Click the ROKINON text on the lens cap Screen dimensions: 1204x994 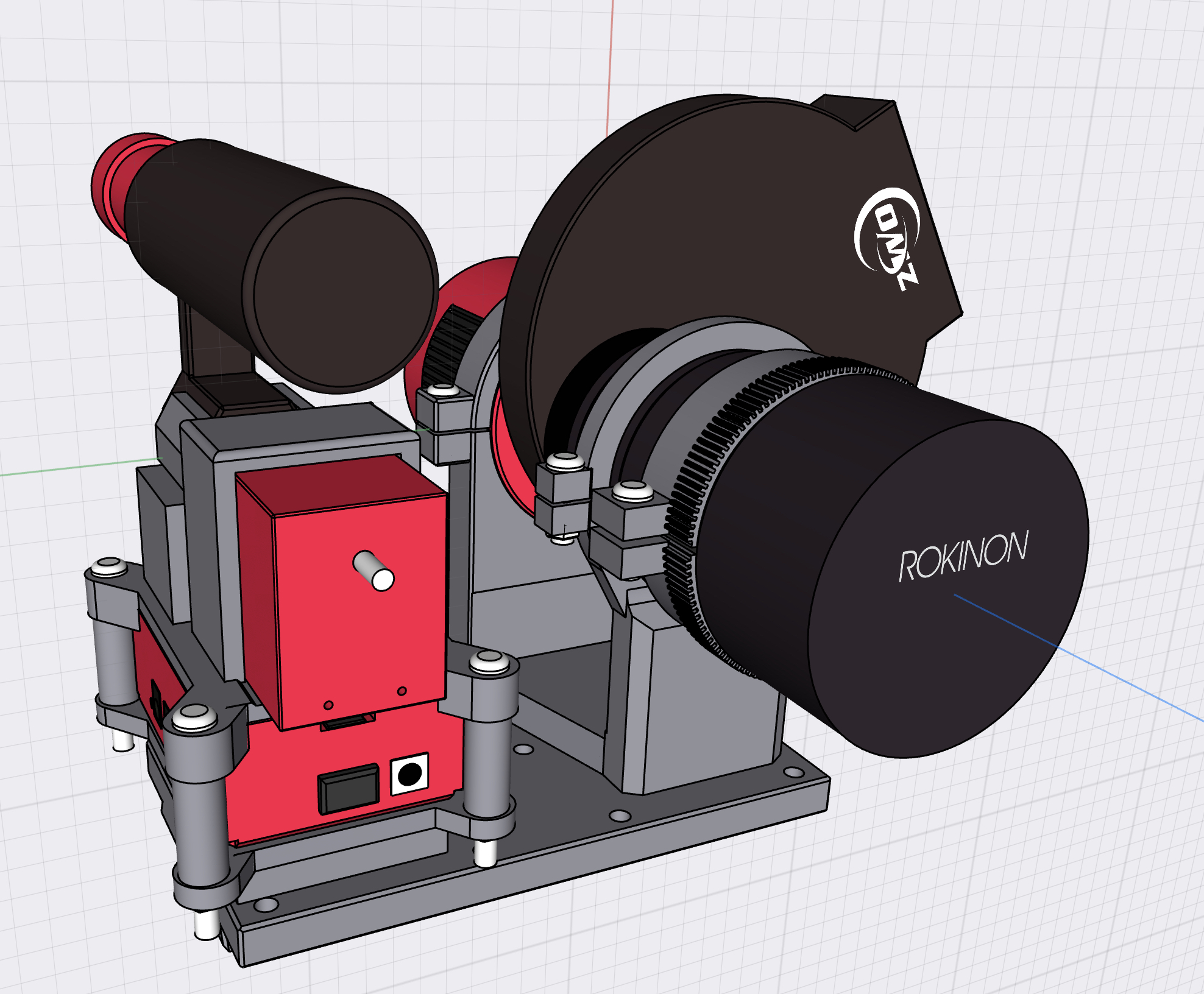(x=963, y=555)
